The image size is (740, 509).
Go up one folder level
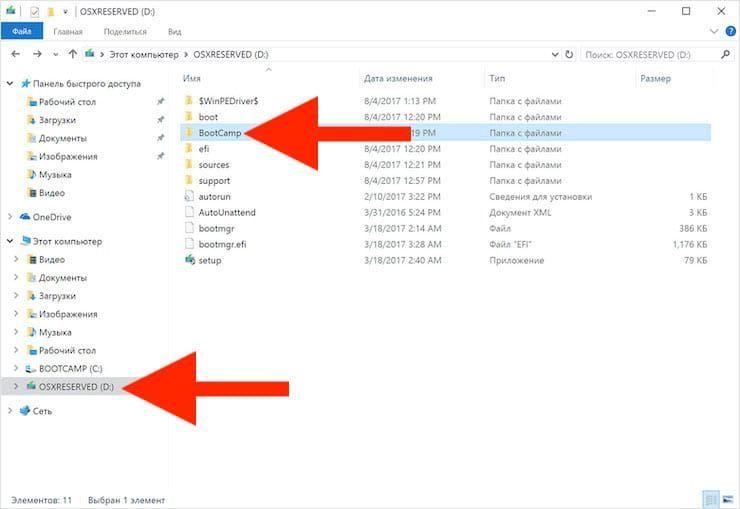tap(72, 54)
